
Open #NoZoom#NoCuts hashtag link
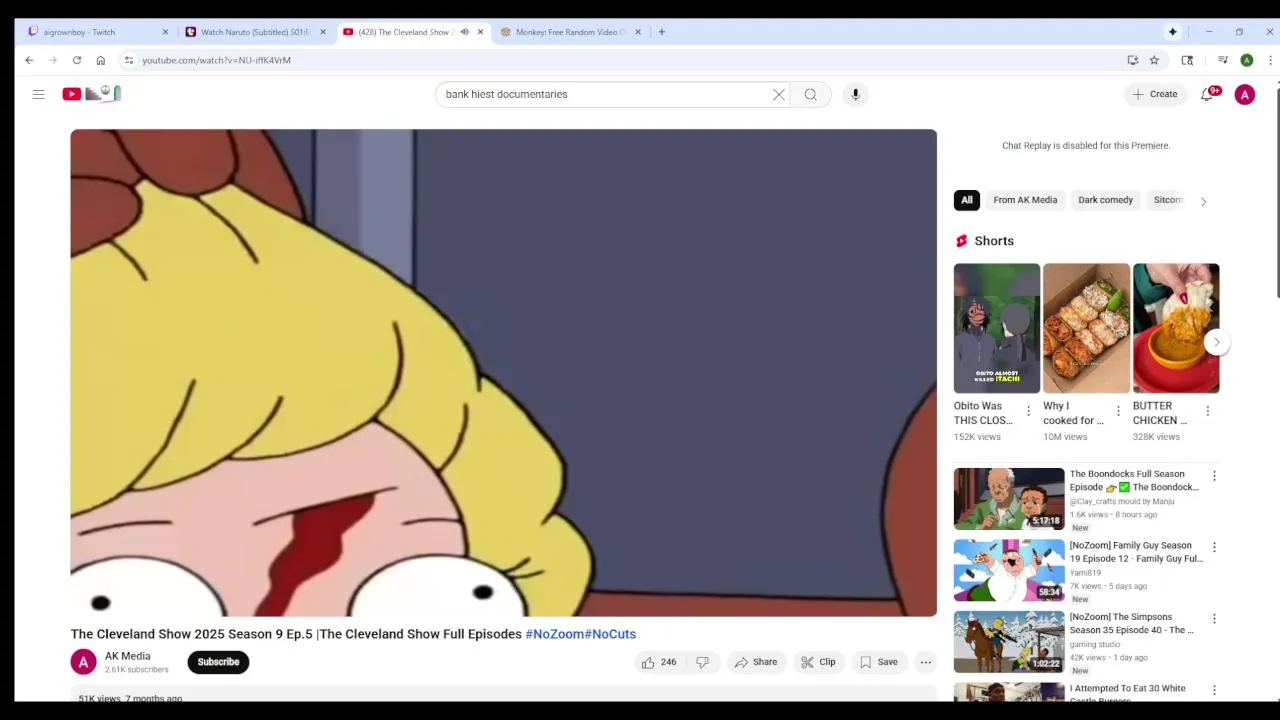click(581, 634)
